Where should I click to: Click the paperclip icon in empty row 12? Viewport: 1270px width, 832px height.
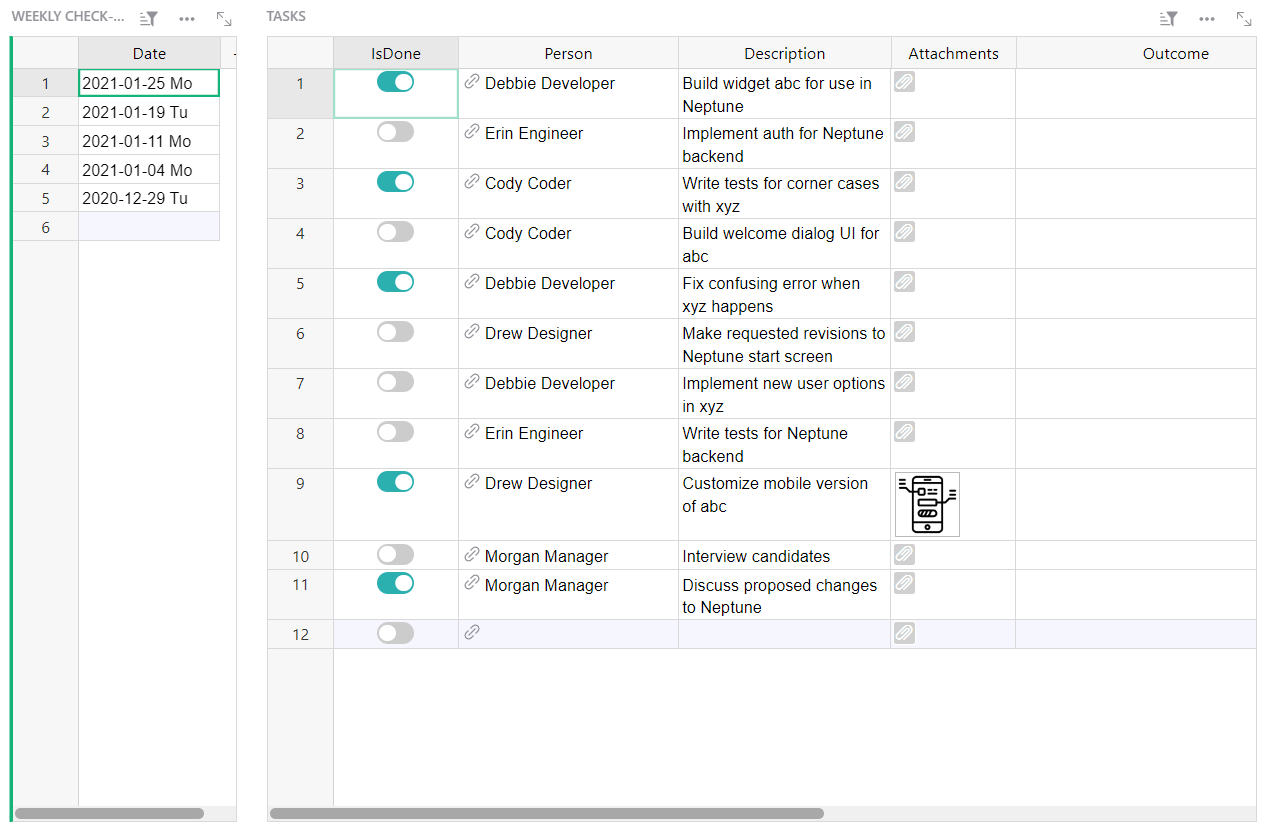(904, 632)
